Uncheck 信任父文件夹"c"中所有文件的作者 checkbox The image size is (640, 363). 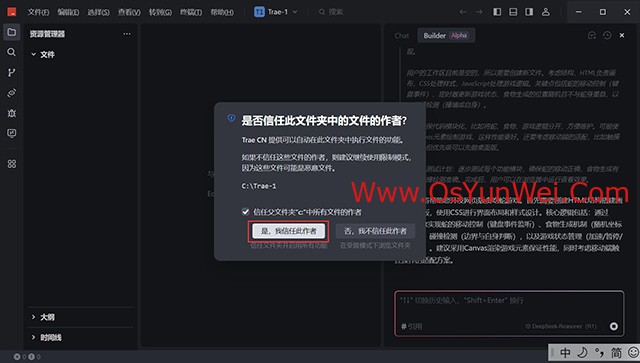245,212
